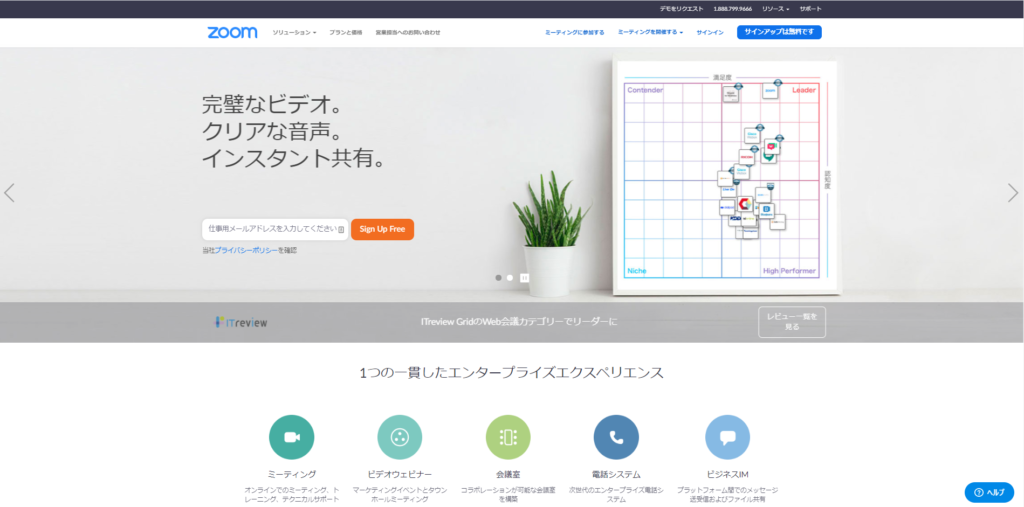Open the ヘルプ help button

(989, 493)
